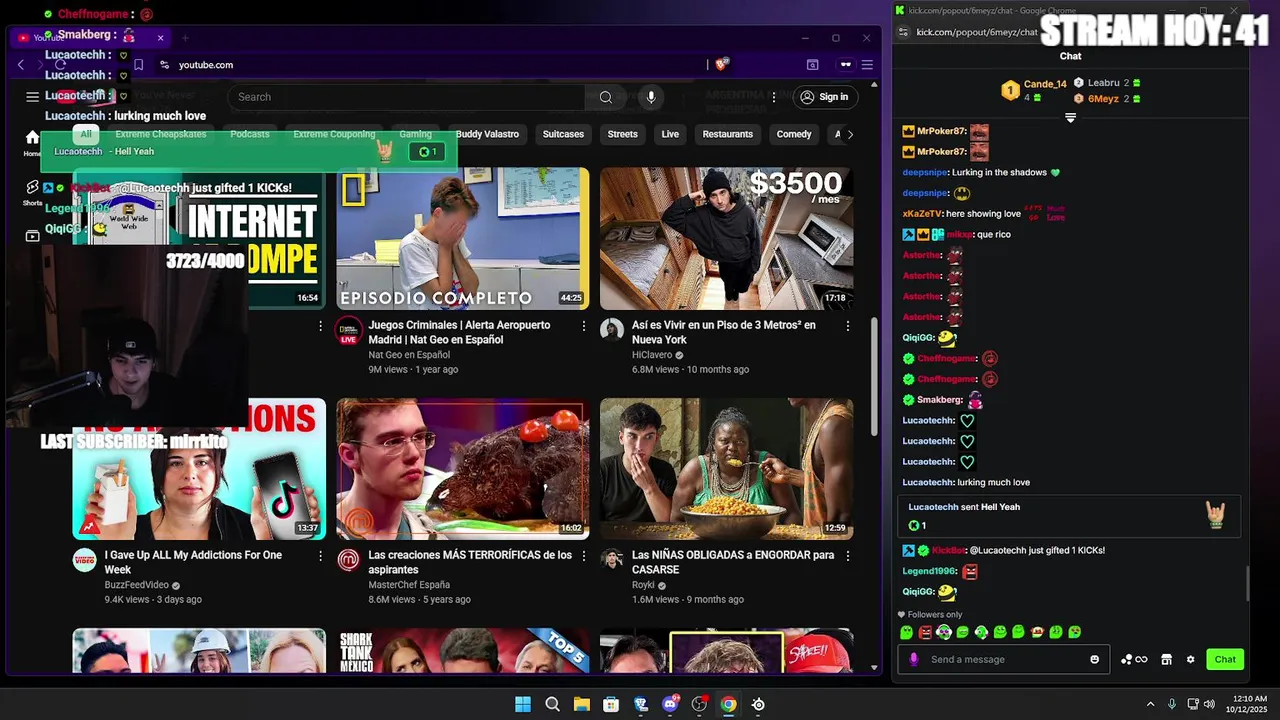
Task: Select the Restaurants chip
Action: click(727, 134)
